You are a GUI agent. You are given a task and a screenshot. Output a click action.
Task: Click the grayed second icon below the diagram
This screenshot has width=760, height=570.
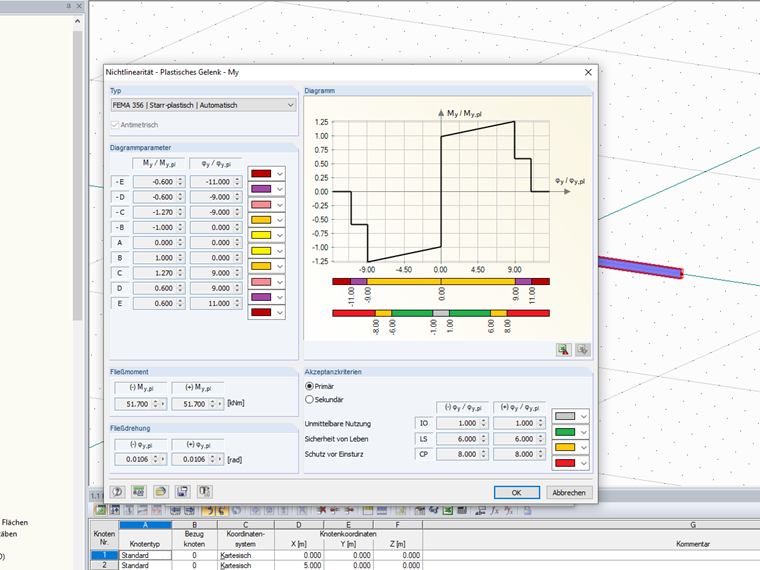click(583, 349)
